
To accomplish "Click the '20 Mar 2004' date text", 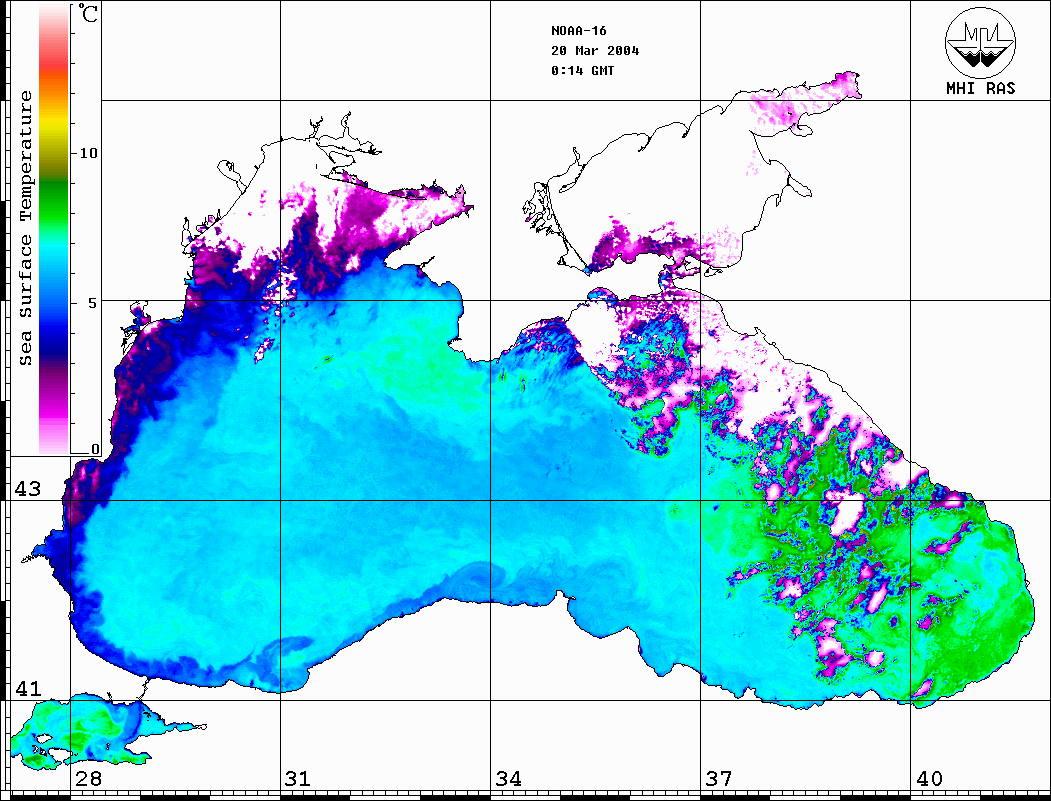I will pyautogui.click(x=595, y=51).
